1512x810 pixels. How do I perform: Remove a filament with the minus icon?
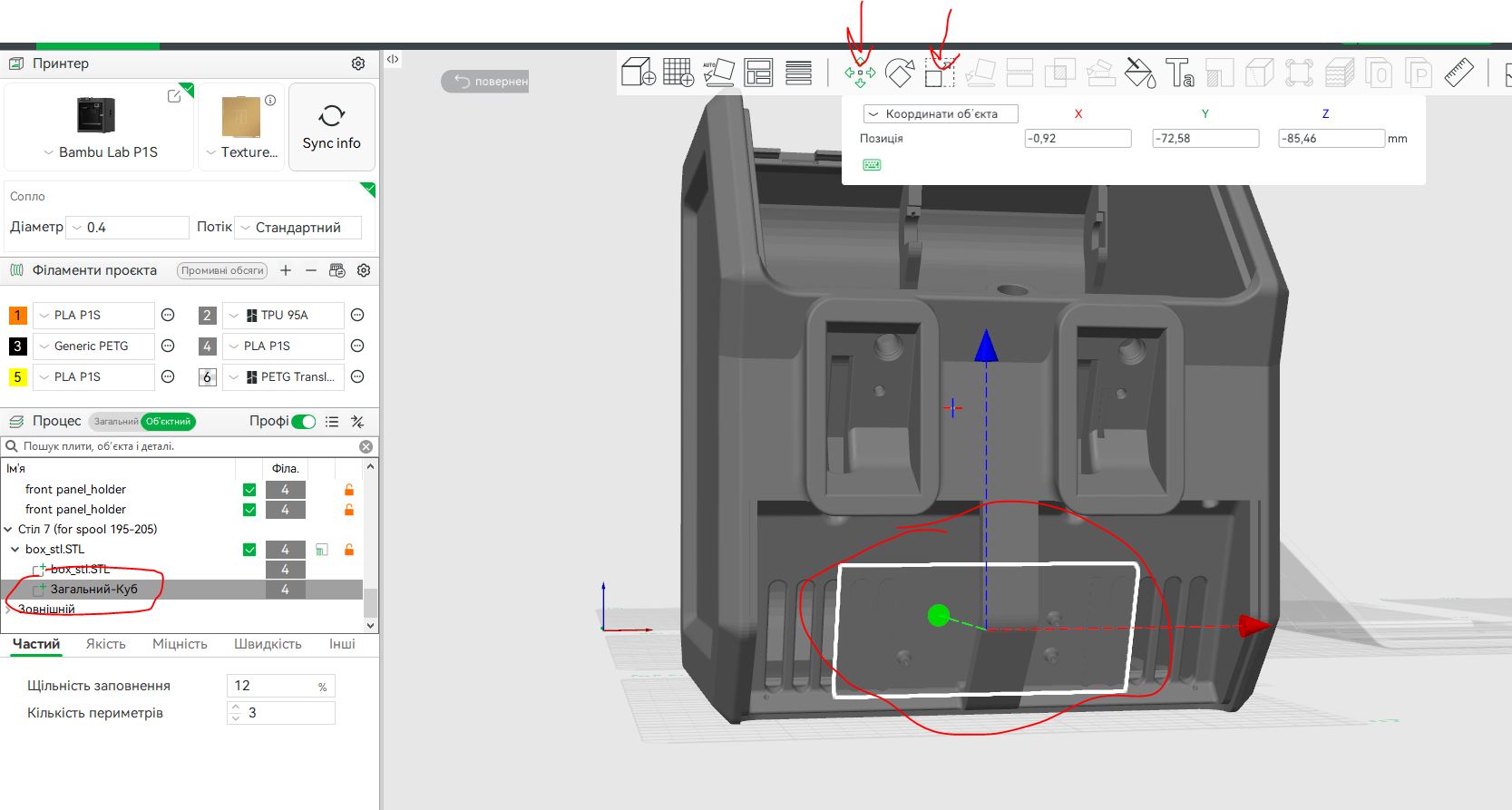pos(311,270)
